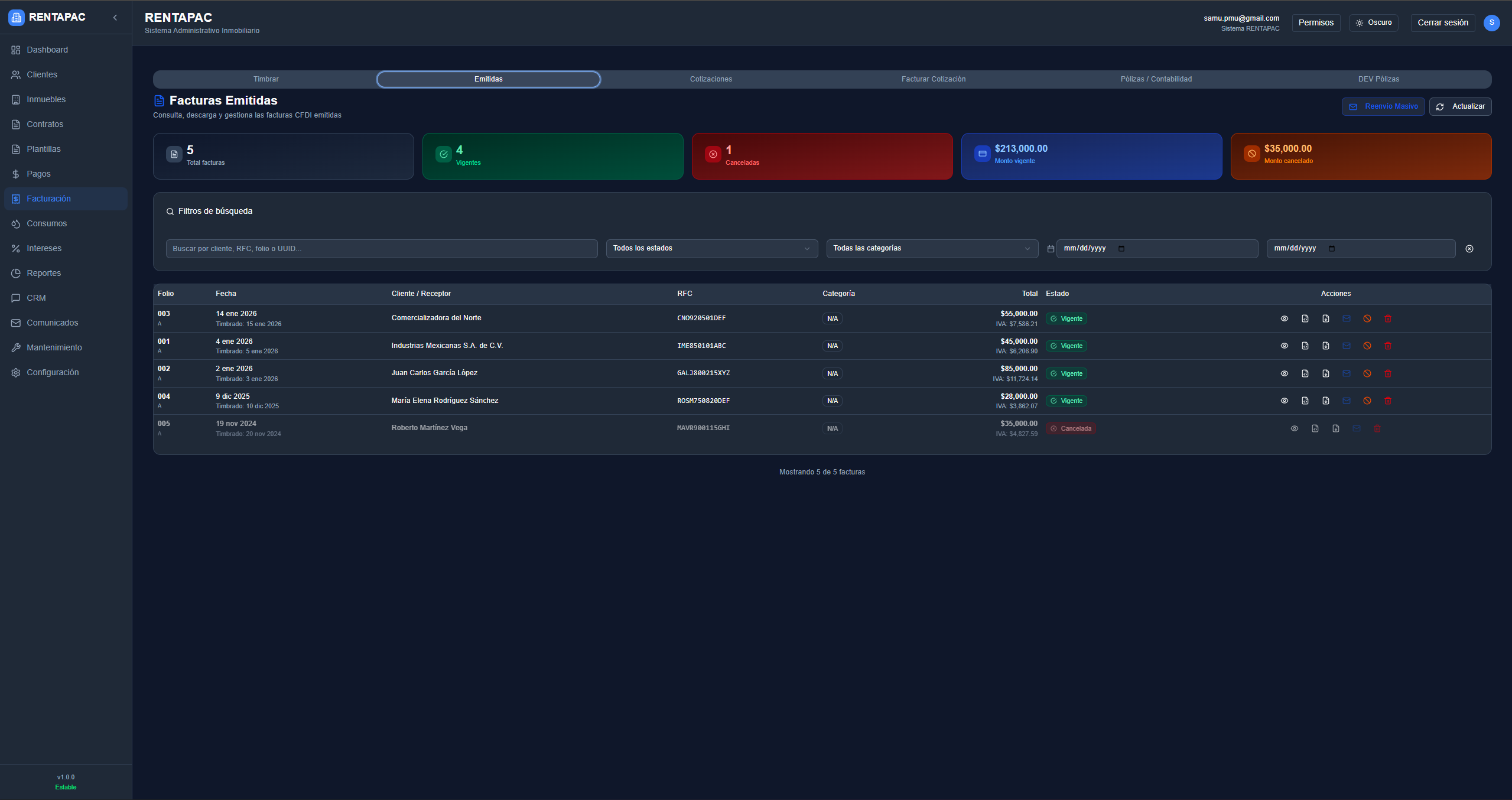This screenshot has height=800, width=1512.
Task: Toggle the Oscuro theme switch
Action: click(x=1373, y=22)
